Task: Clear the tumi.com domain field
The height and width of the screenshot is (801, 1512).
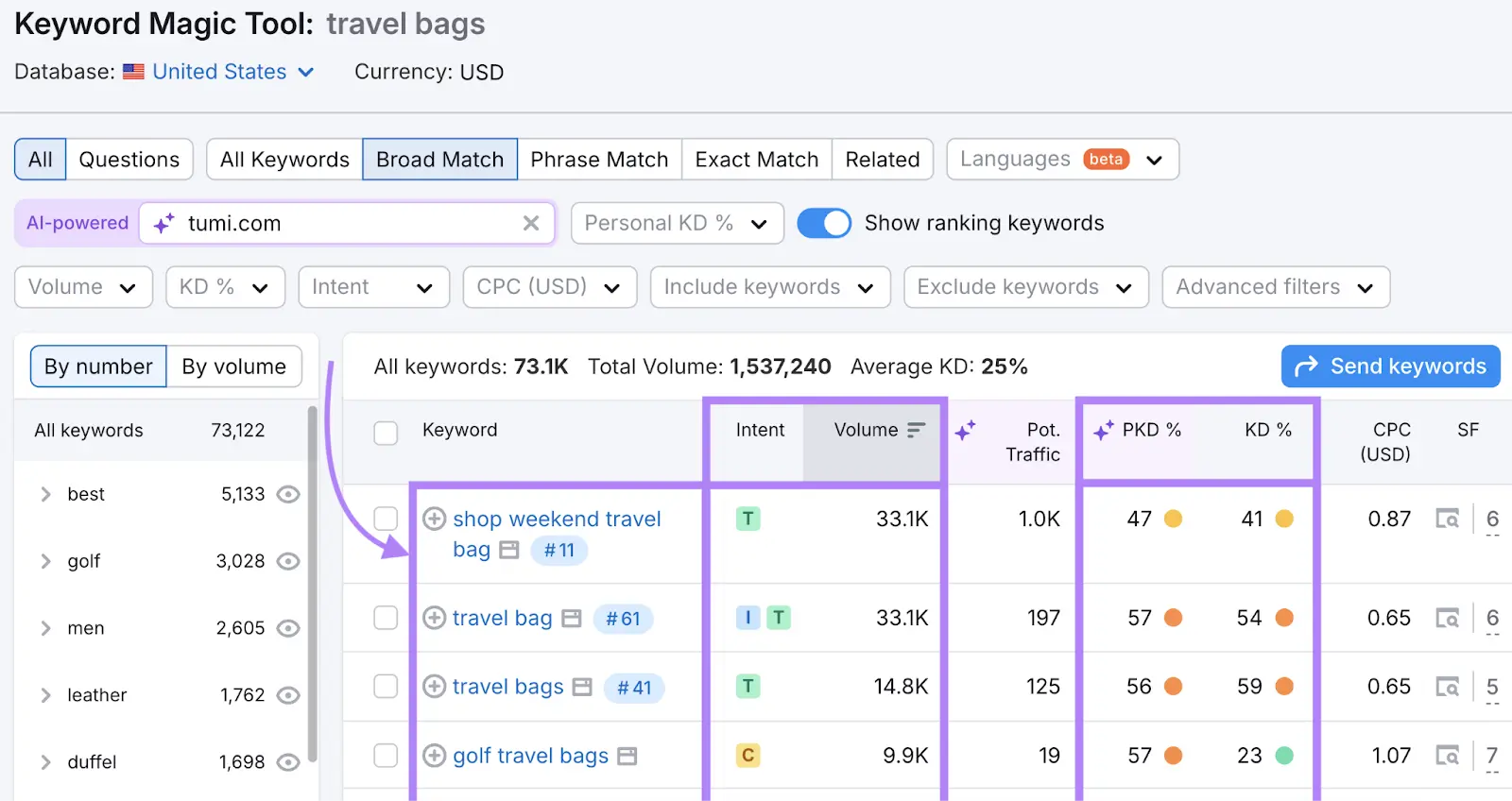Action: (531, 223)
